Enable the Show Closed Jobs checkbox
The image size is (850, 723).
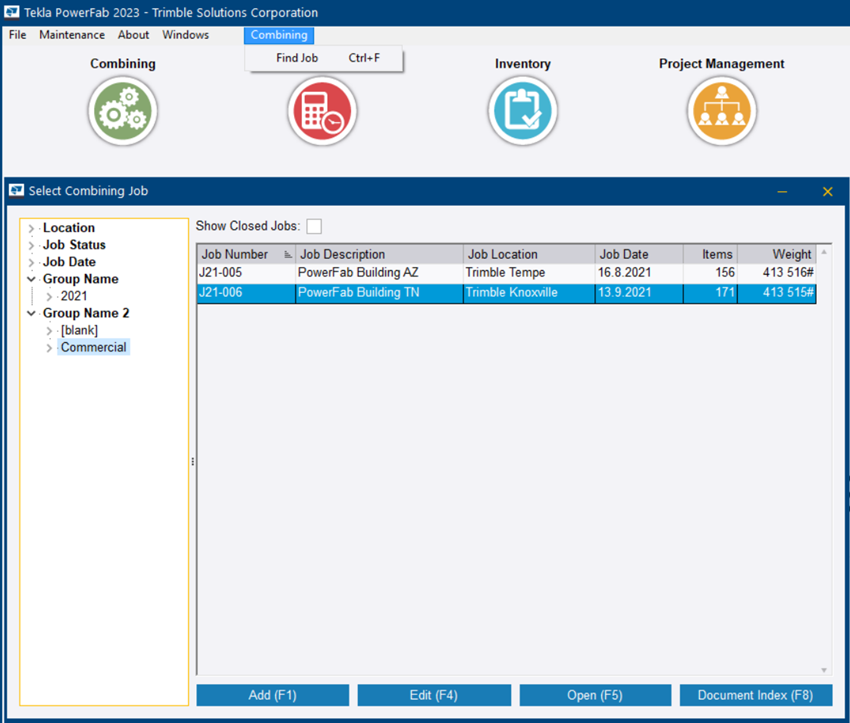[314, 226]
